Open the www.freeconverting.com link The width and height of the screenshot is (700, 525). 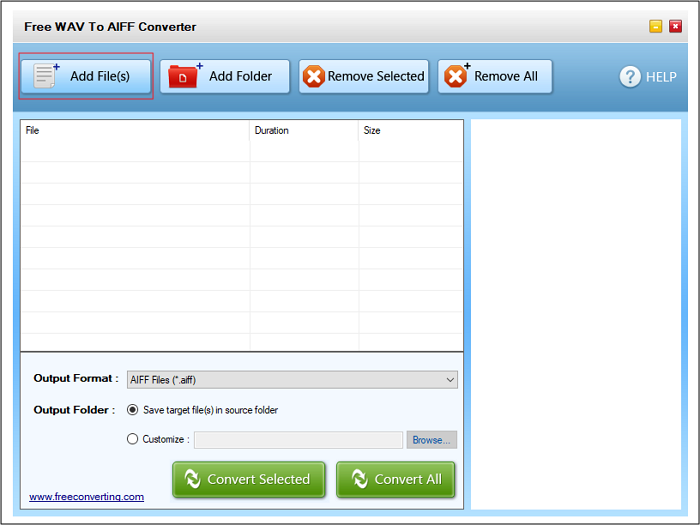pyautogui.click(x=86, y=497)
